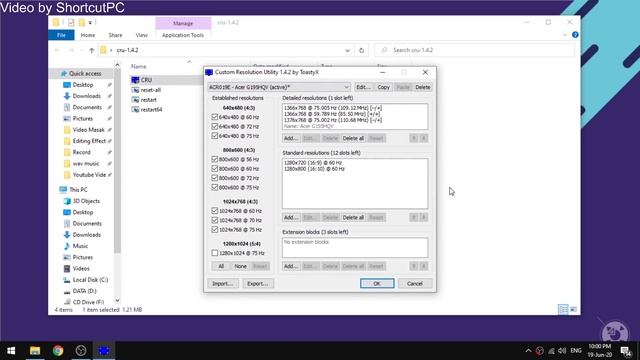
Task: Go up one folder level in Explorer
Action: 91,50
